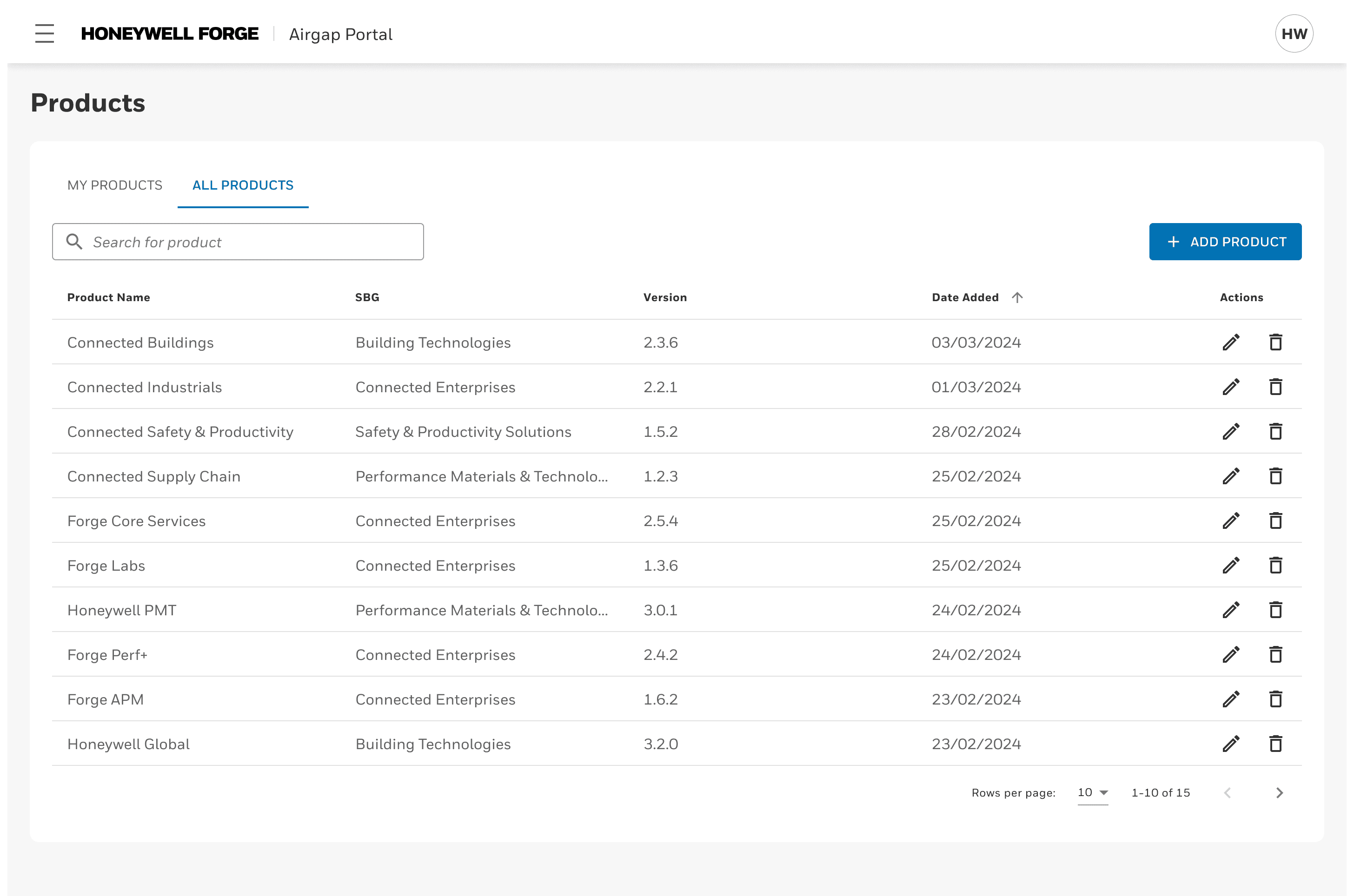This screenshot has width=1354, height=896.
Task: Click the Search for product input field
Action: tap(237, 241)
